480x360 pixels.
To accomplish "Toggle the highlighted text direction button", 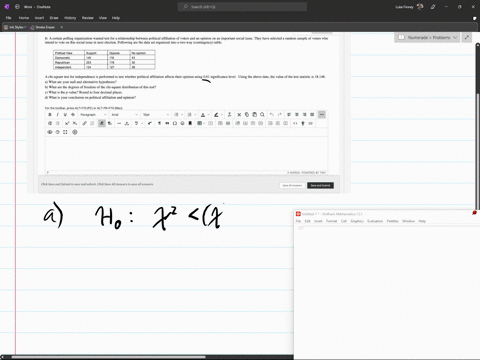I will [102, 123].
